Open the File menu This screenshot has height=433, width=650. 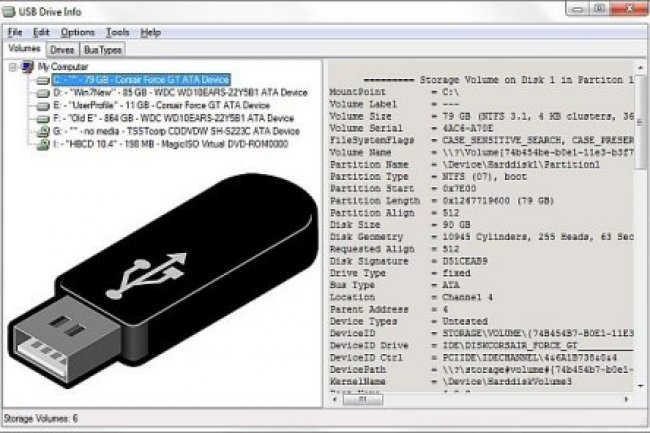[15, 32]
